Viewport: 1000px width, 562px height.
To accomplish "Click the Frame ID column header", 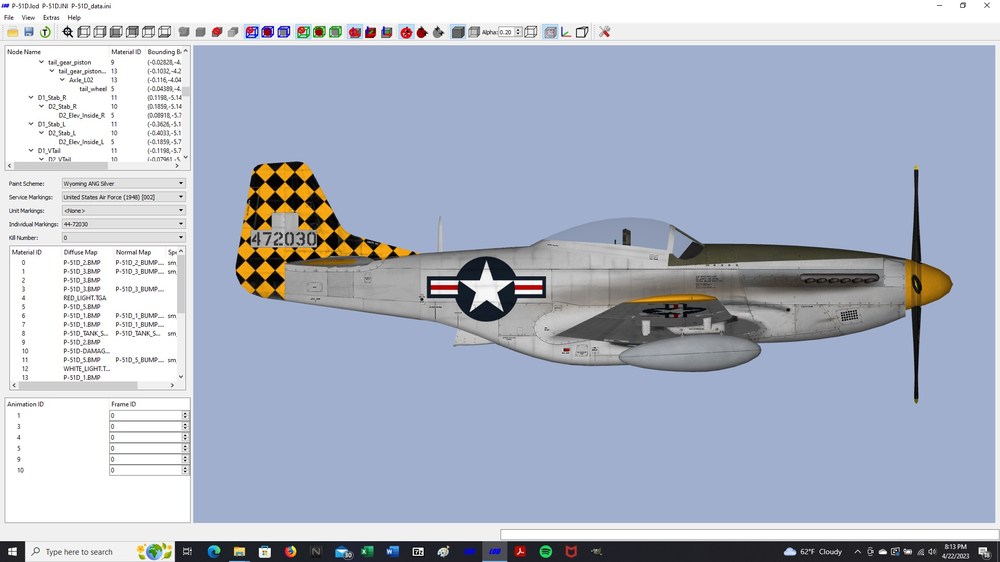I will tap(124, 404).
